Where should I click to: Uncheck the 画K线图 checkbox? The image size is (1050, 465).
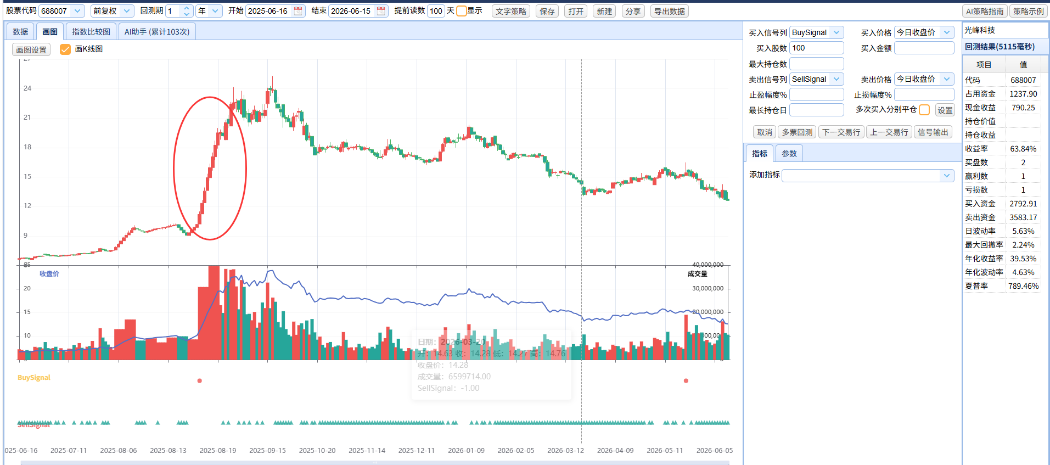pyautogui.click(x=66, y=49)
